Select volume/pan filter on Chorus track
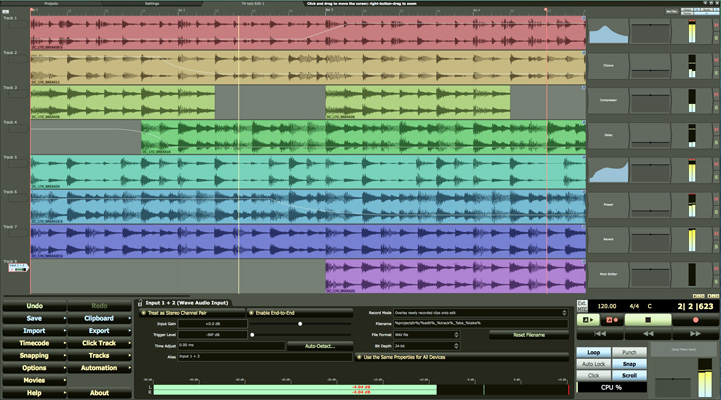Viewport: 721px width, 400px height. click(x=650, y=66)
